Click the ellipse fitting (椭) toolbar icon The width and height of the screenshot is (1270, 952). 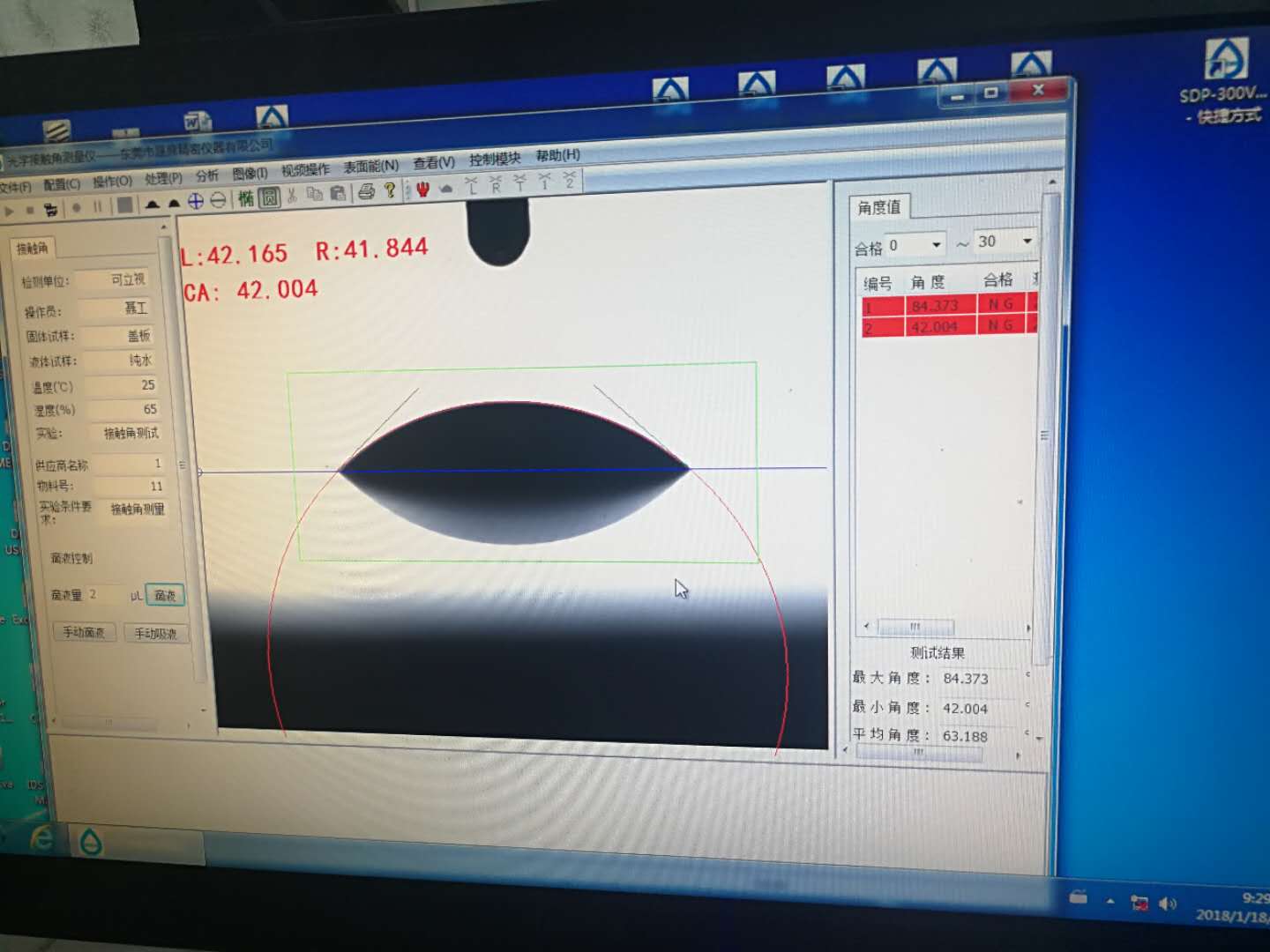tap(246, 198)
